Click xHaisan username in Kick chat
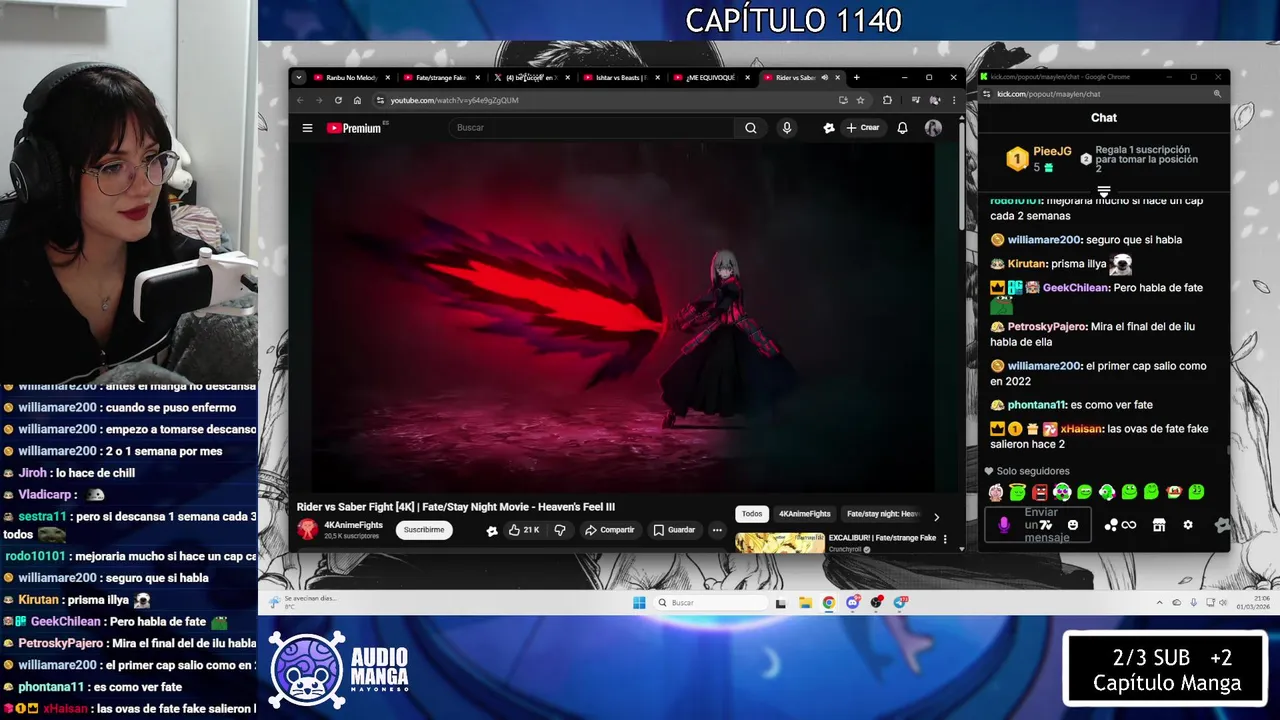The width and height of the screenshot is (1280, 720). click(x=1081, y=429)
